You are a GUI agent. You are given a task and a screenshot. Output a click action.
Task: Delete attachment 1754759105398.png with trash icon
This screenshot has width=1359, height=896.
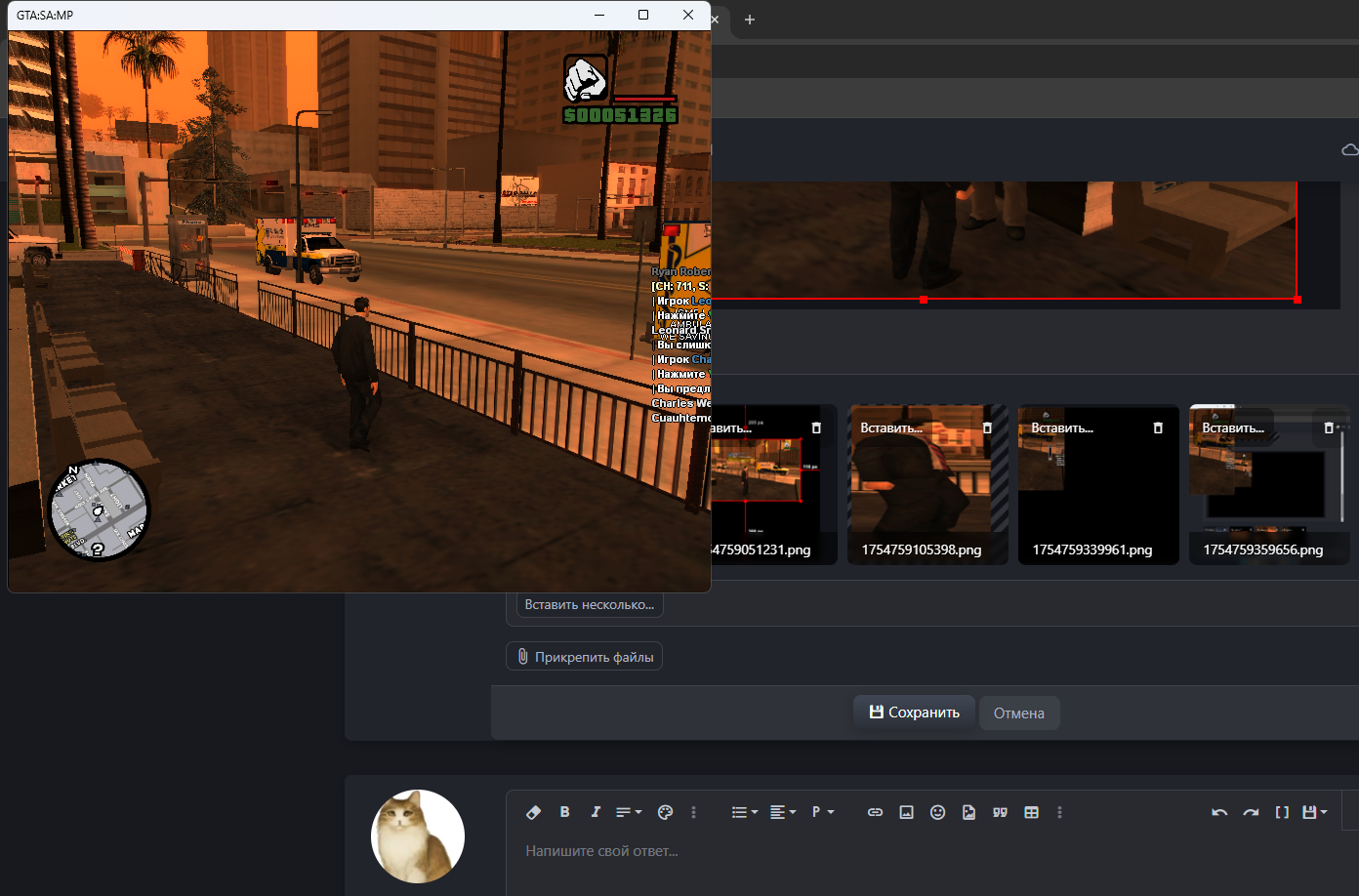(987, 428)
